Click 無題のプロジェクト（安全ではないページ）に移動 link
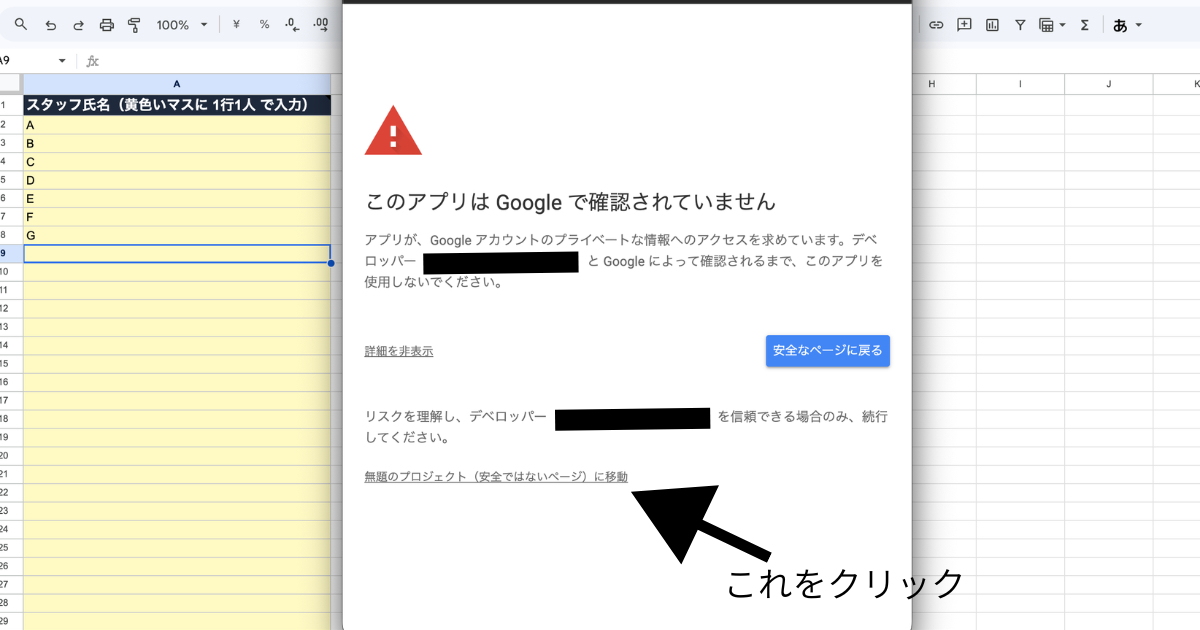The width and height of the screenshot is (1200, 630). (x=497, y=477)
